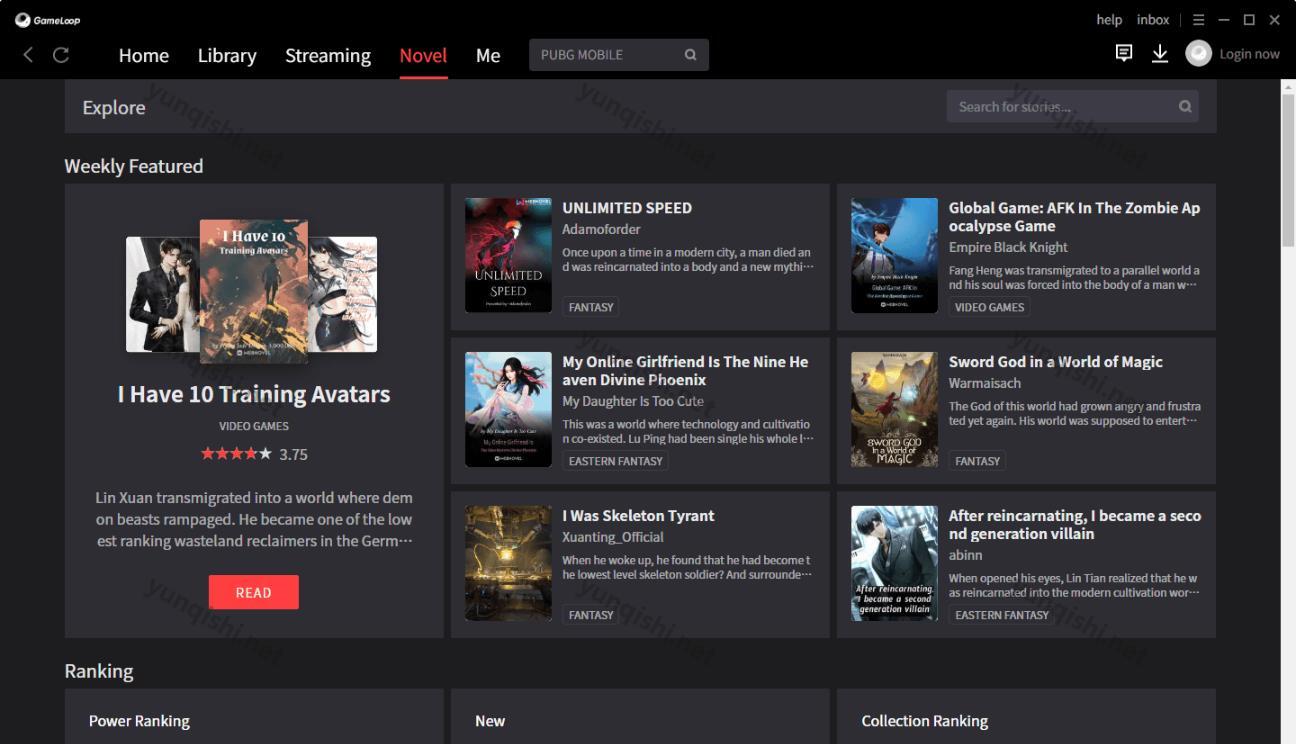Click the Lin Xuan transmigrated description
Screen dimensions: 1296x744
coord(254,519)
